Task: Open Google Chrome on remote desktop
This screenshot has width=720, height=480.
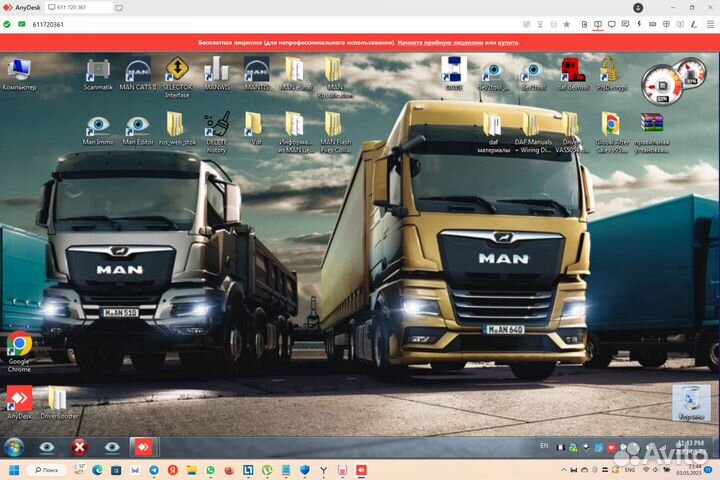Action: coord(18,348)
